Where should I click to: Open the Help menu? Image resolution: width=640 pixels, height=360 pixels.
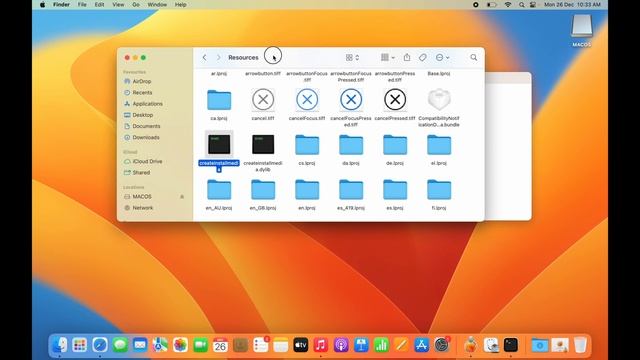[x=180, y=4]
